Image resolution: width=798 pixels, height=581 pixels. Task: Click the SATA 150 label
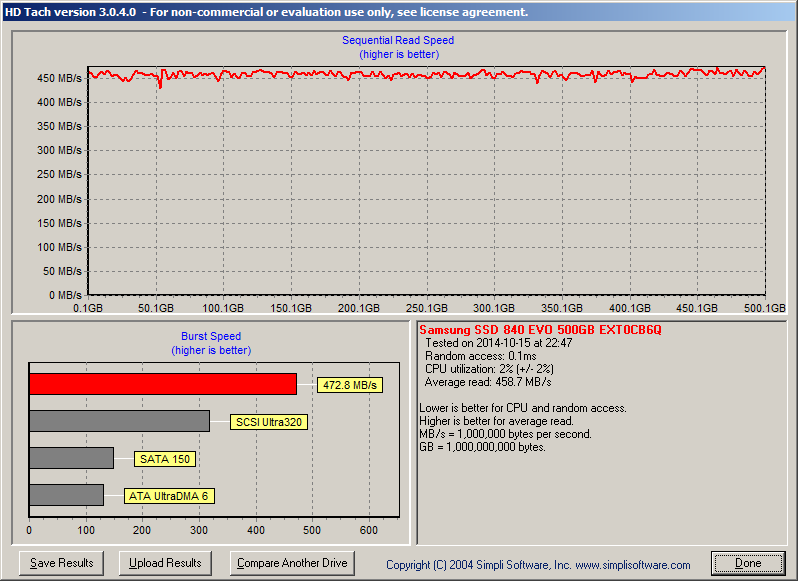tap(165, 459)
